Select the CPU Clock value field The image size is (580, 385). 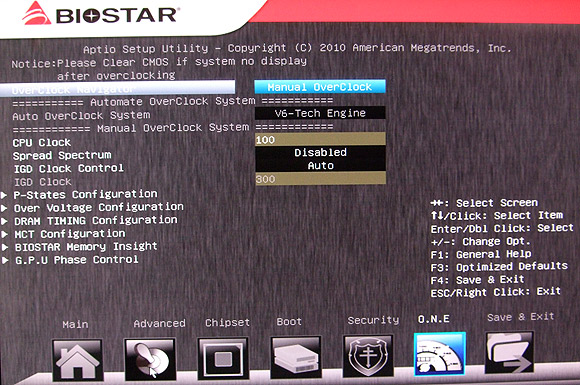(x=320, y=139)
